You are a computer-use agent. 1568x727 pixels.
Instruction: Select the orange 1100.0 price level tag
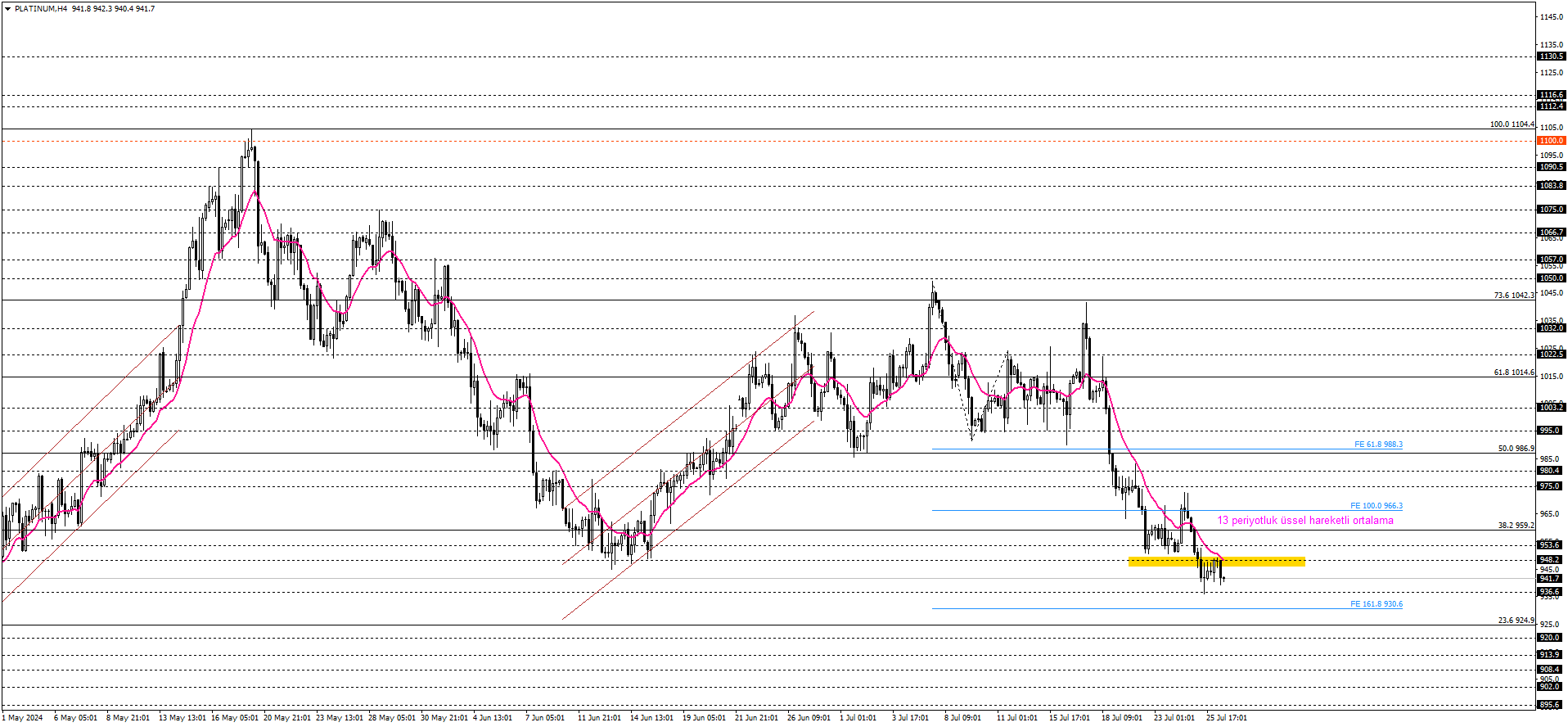[x=1552, y=141]
